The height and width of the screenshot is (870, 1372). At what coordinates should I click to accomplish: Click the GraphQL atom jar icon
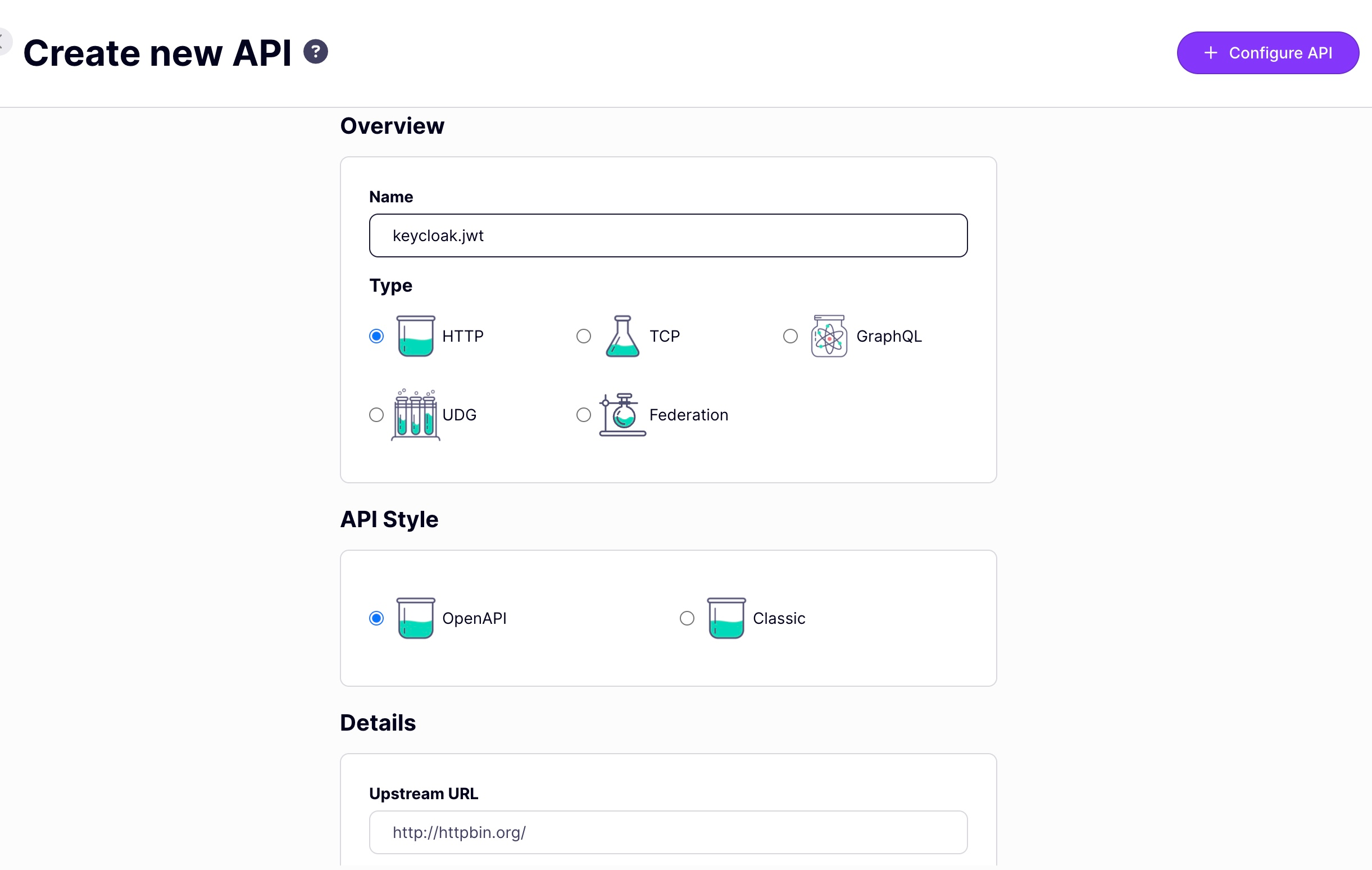(829, 336)
